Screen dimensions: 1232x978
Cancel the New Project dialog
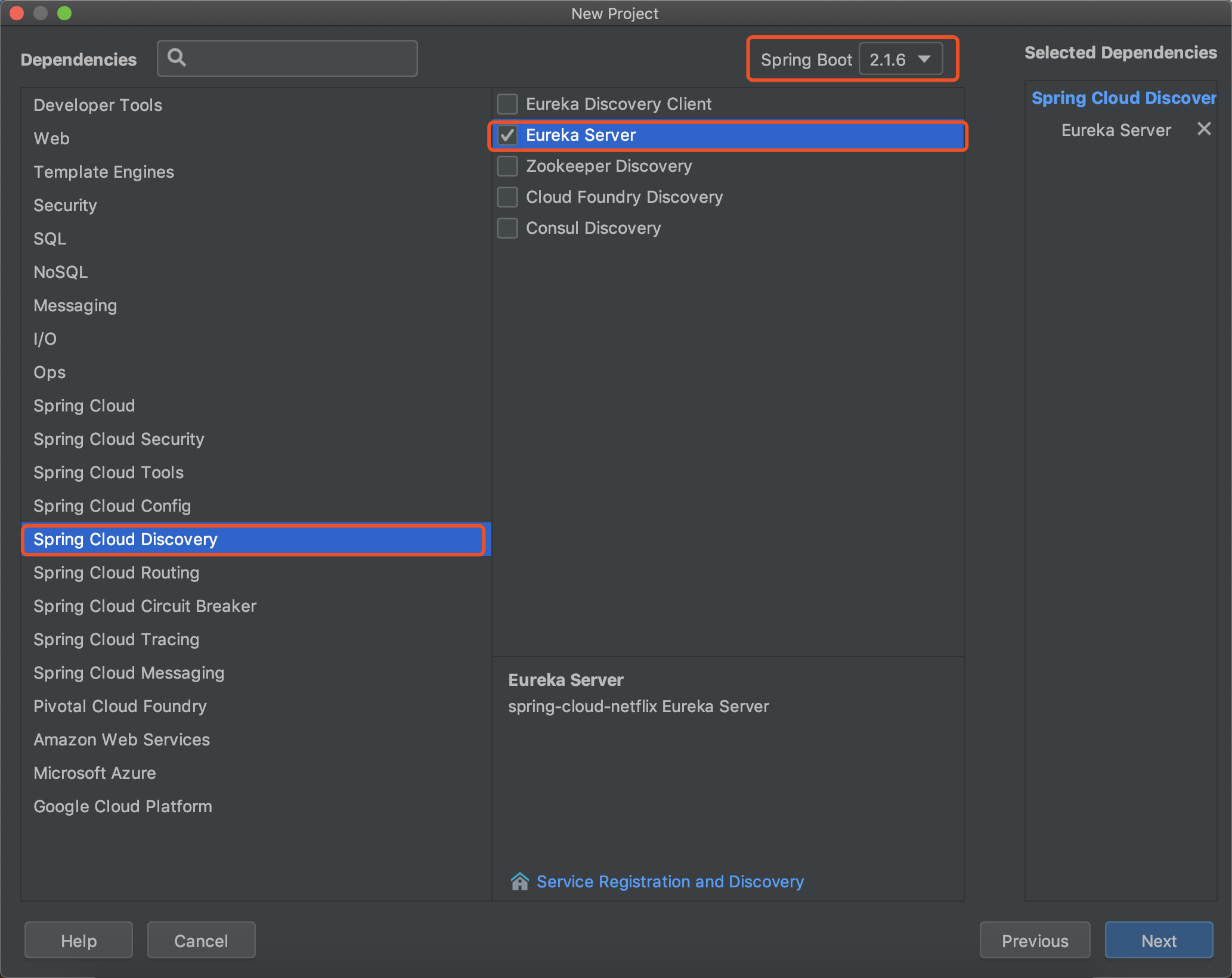click(201, 940)
